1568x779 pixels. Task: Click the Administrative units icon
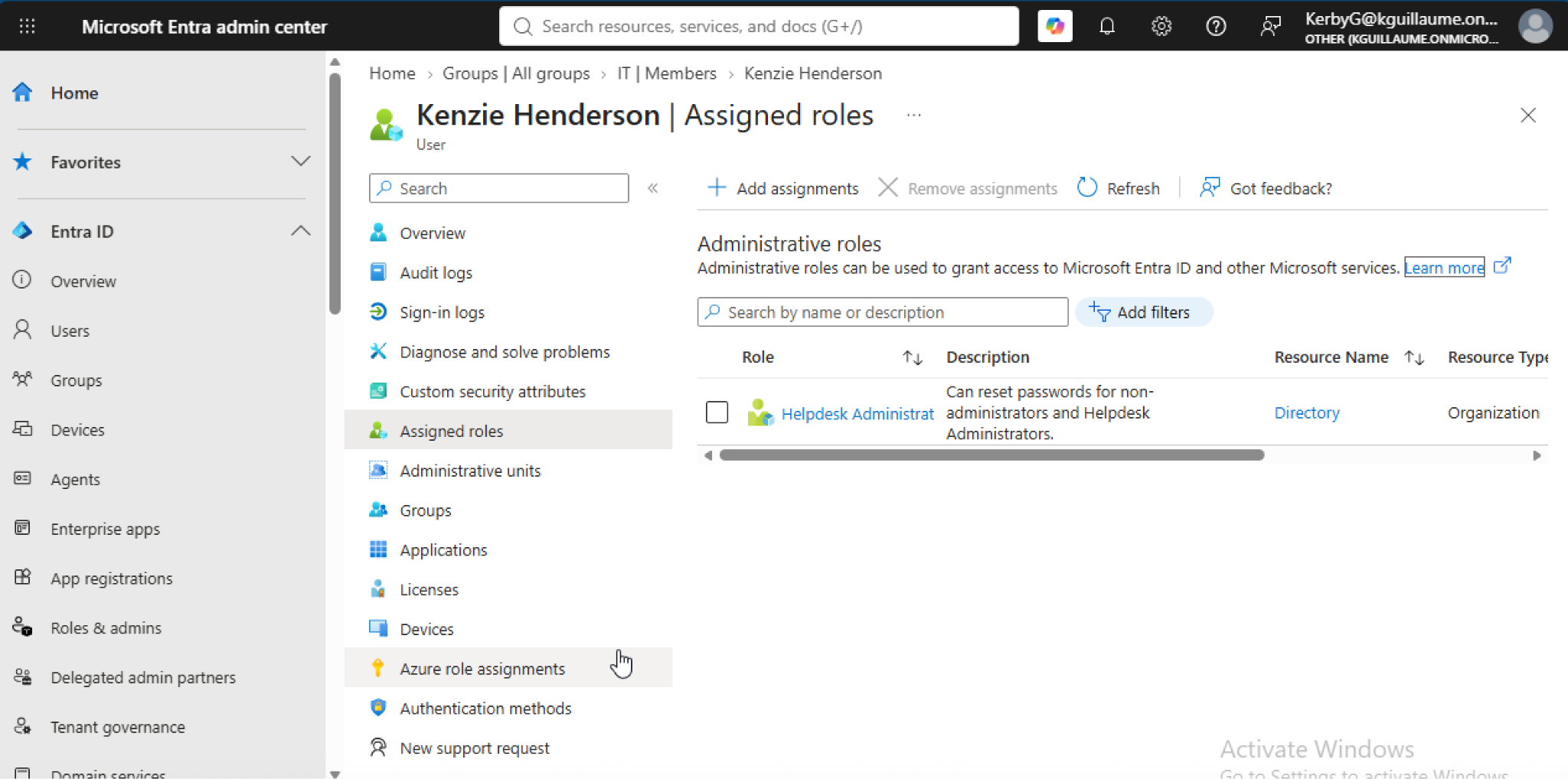click(x=378, y=470)
